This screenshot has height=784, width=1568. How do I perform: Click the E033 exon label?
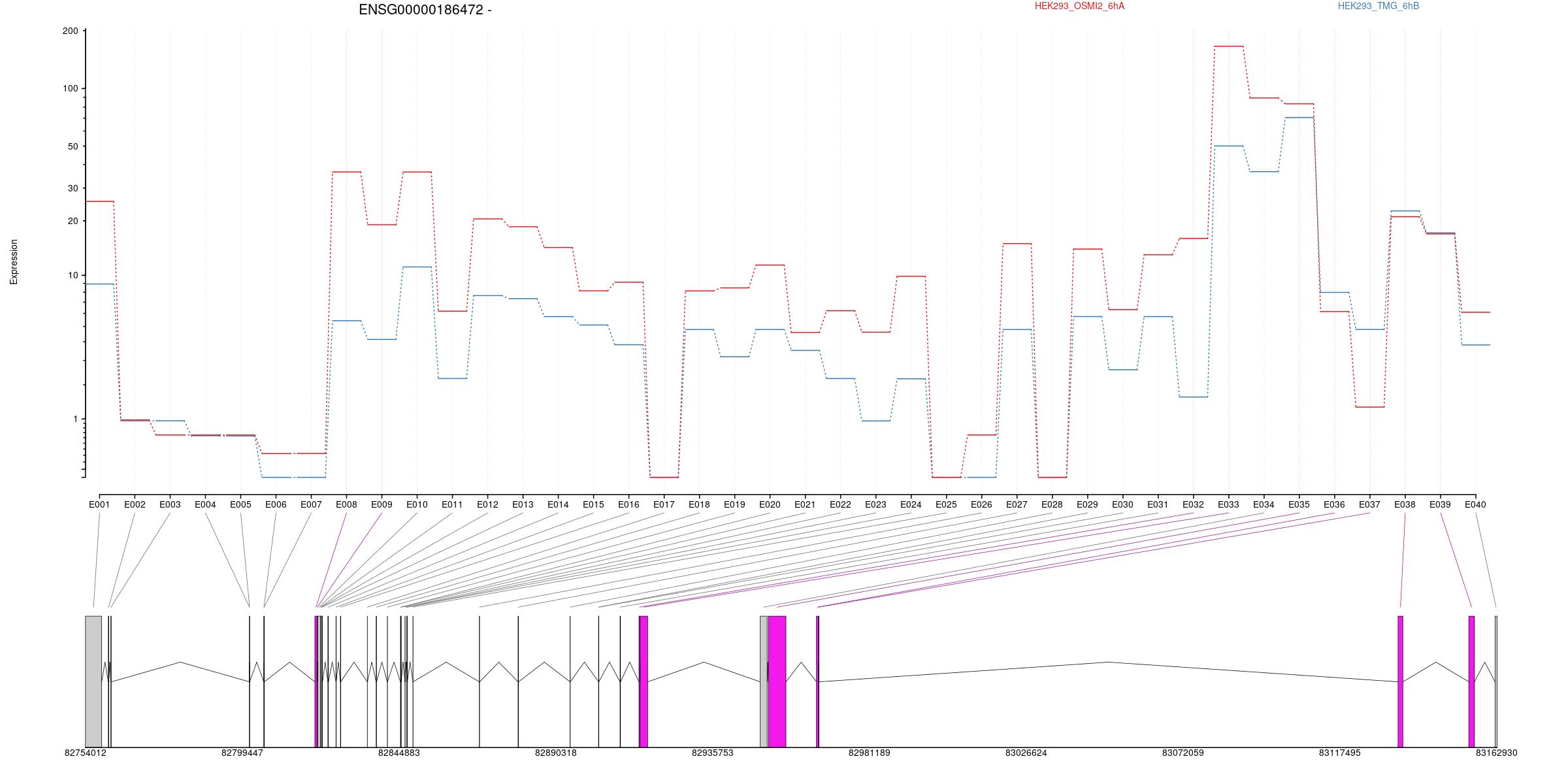(1228, 504)
